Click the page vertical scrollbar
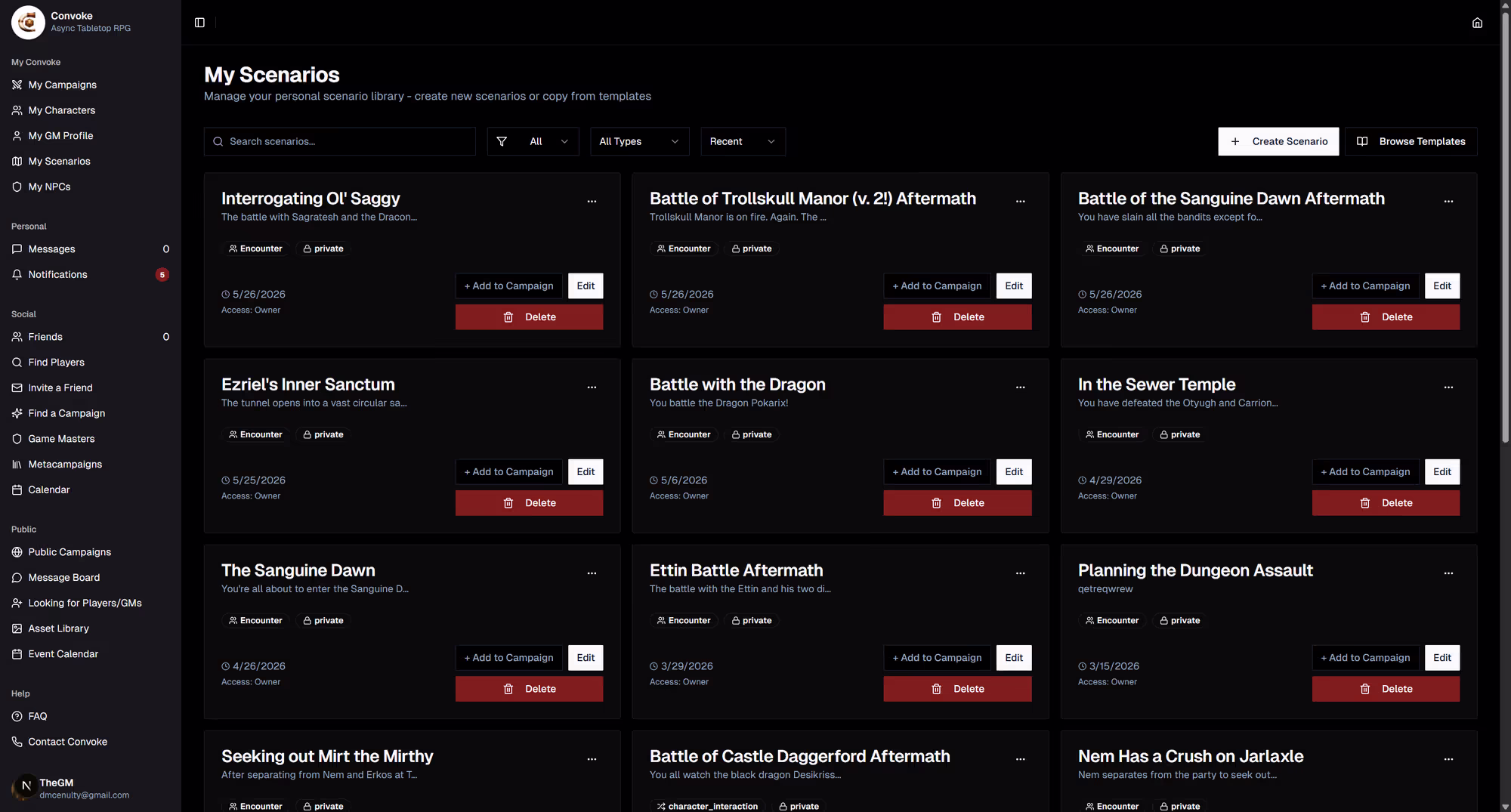The height and width of the screenshot is (812, 1511). tap(1505, 227)
